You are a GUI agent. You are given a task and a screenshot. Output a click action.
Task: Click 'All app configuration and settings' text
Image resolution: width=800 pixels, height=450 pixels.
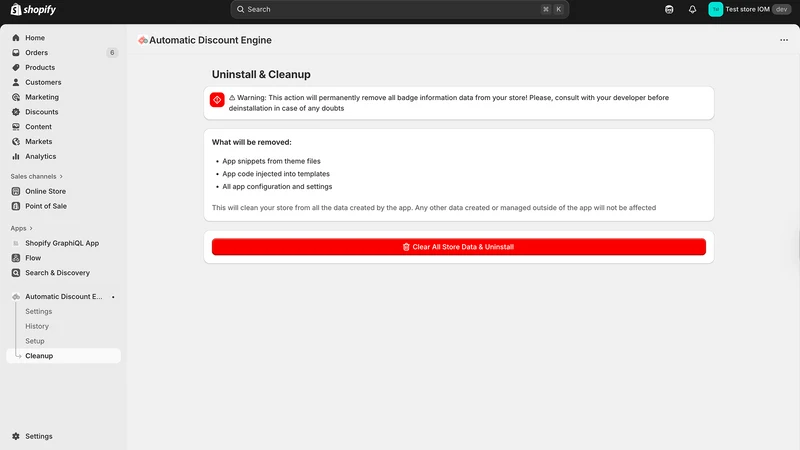click(277, 187)
